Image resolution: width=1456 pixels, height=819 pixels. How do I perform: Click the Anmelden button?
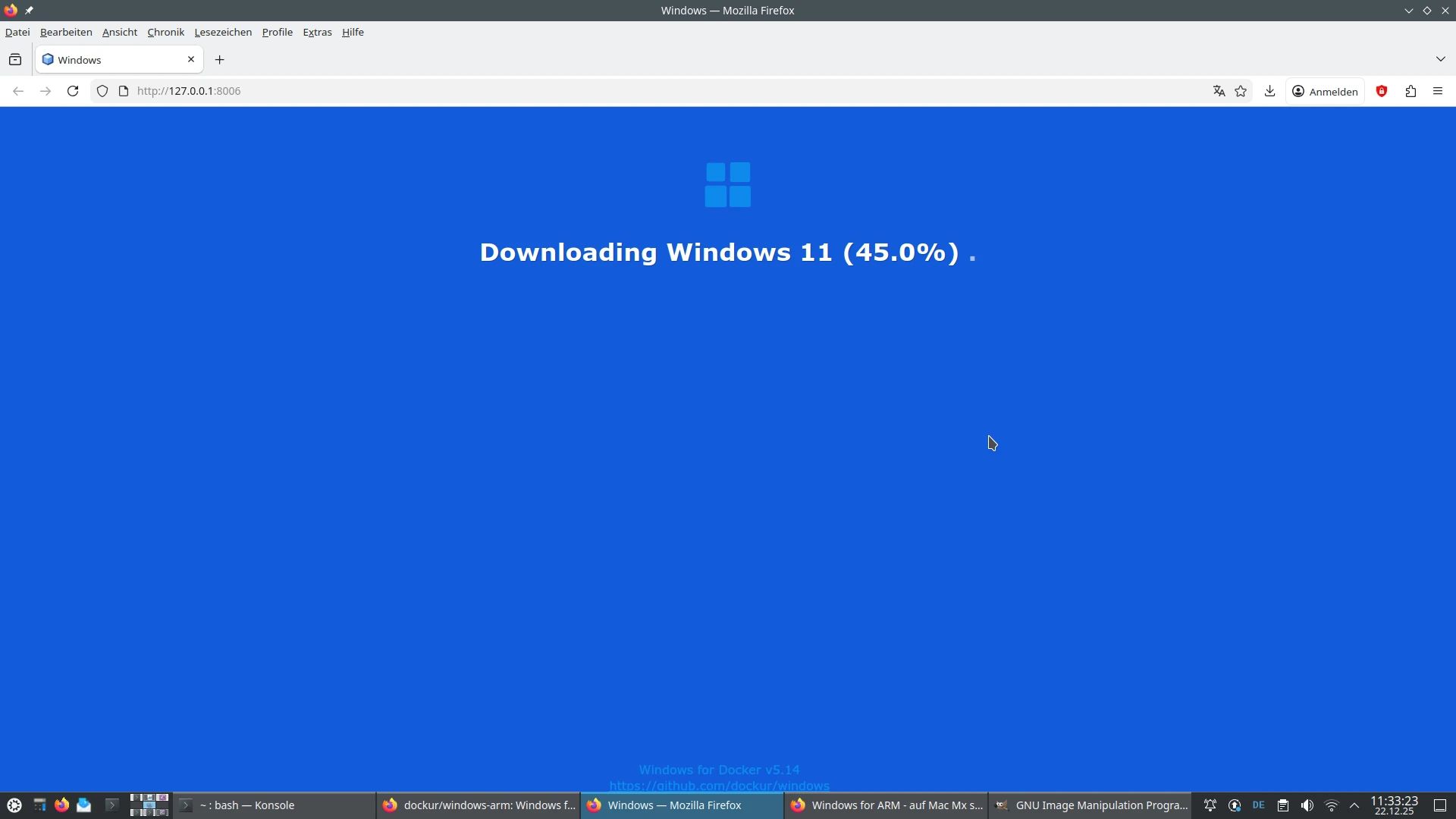1325,91
